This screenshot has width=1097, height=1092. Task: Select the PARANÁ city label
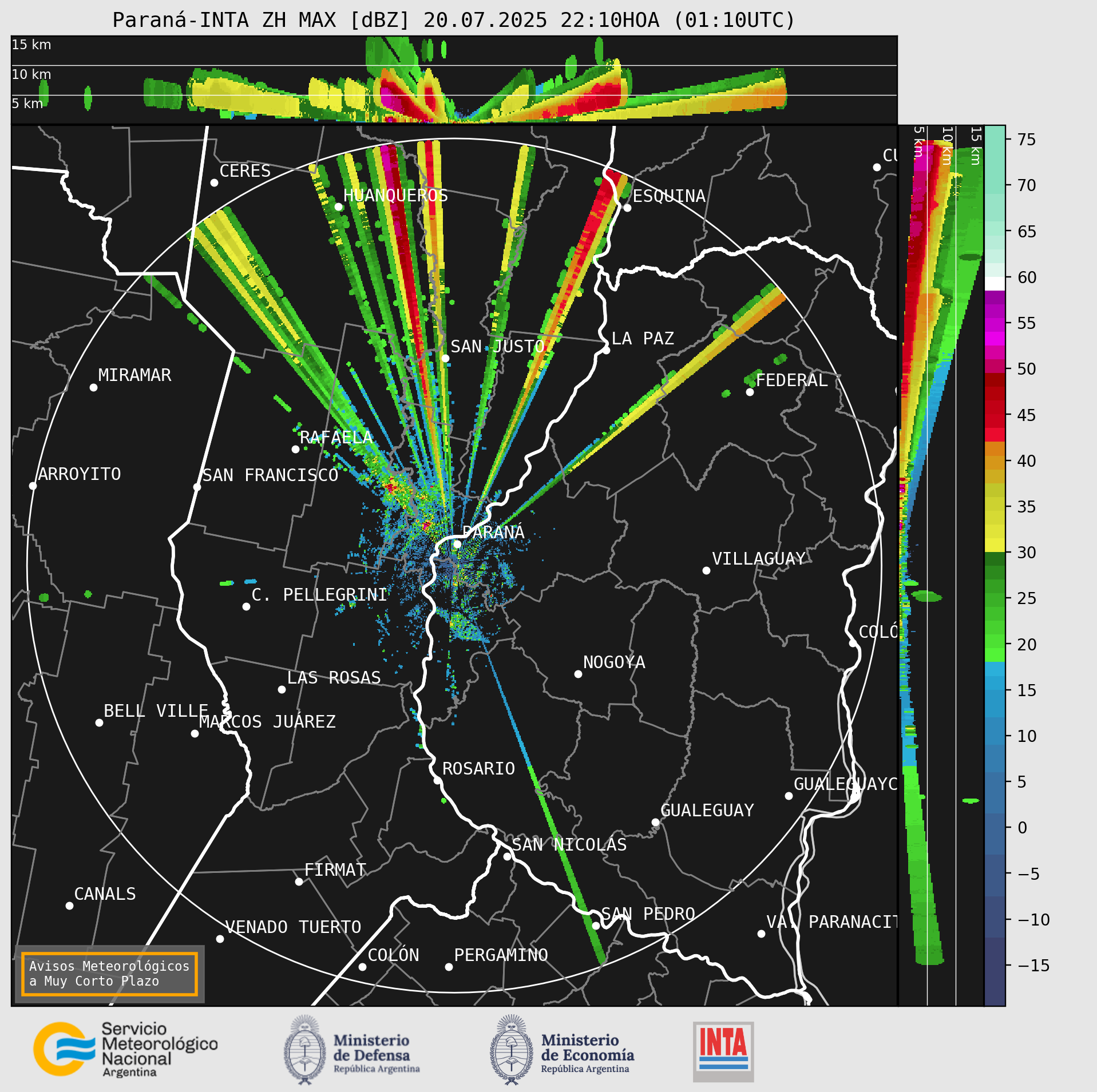click(493, 532)
